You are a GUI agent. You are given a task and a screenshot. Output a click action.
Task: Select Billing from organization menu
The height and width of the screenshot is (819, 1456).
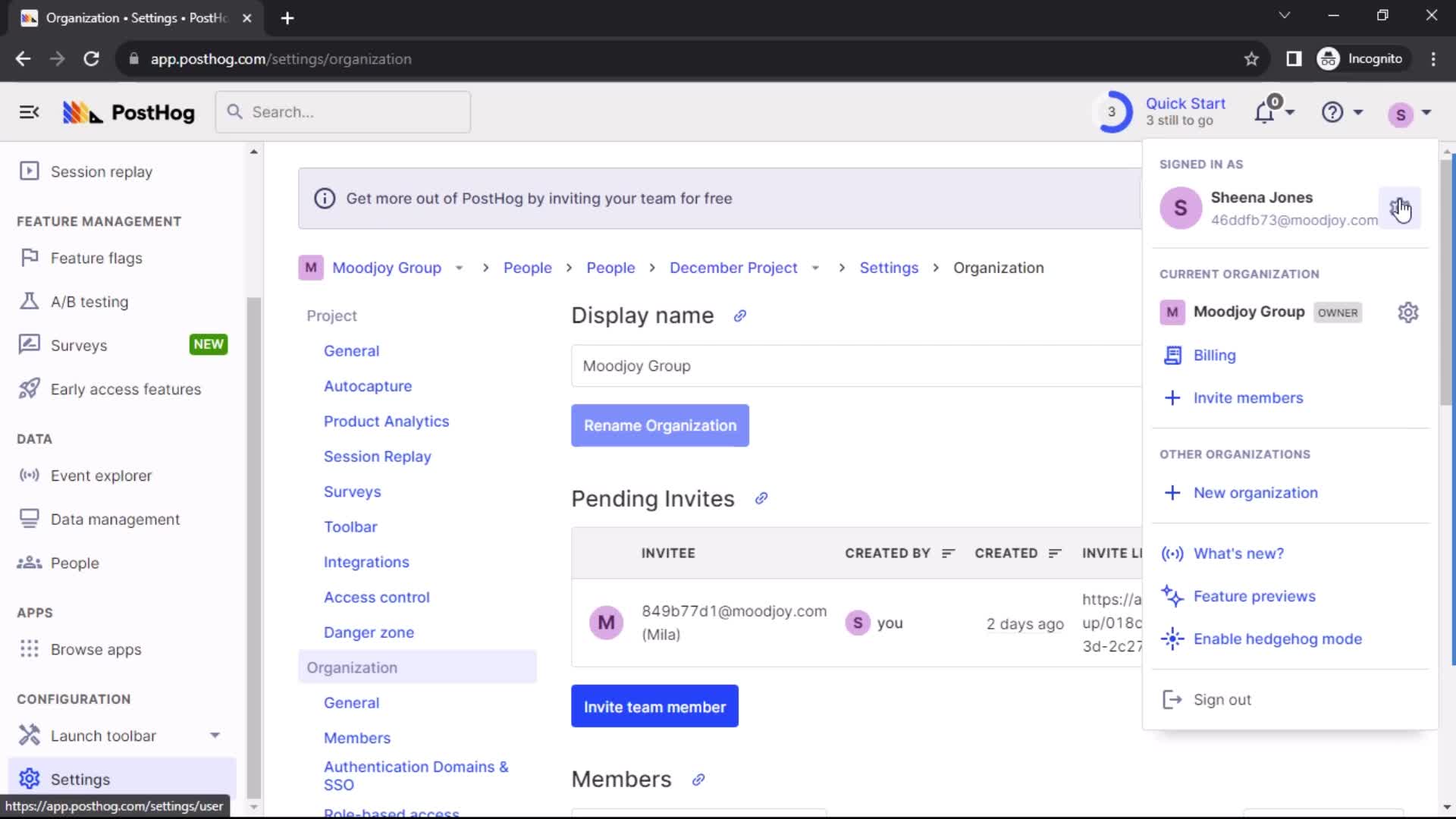pos(1215,355)
